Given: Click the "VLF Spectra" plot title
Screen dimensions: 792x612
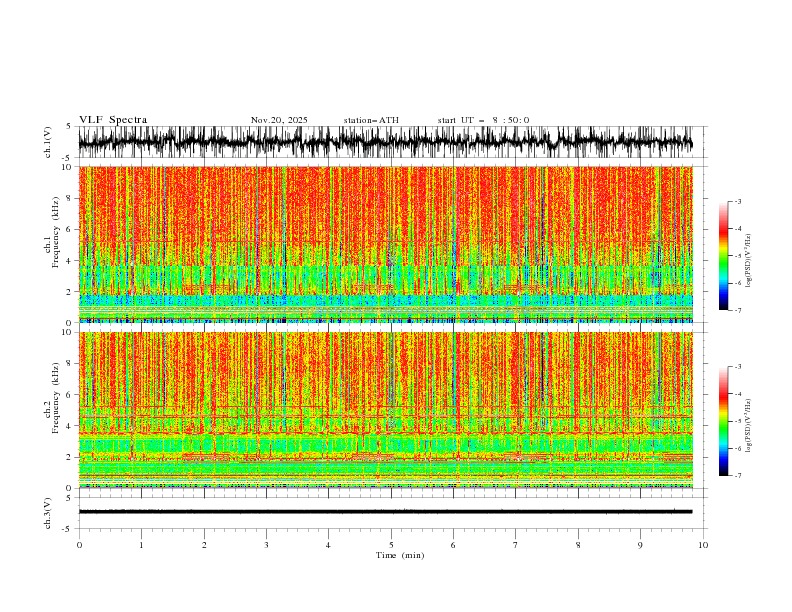Looking at the screenshot, I should pos(113,120).
